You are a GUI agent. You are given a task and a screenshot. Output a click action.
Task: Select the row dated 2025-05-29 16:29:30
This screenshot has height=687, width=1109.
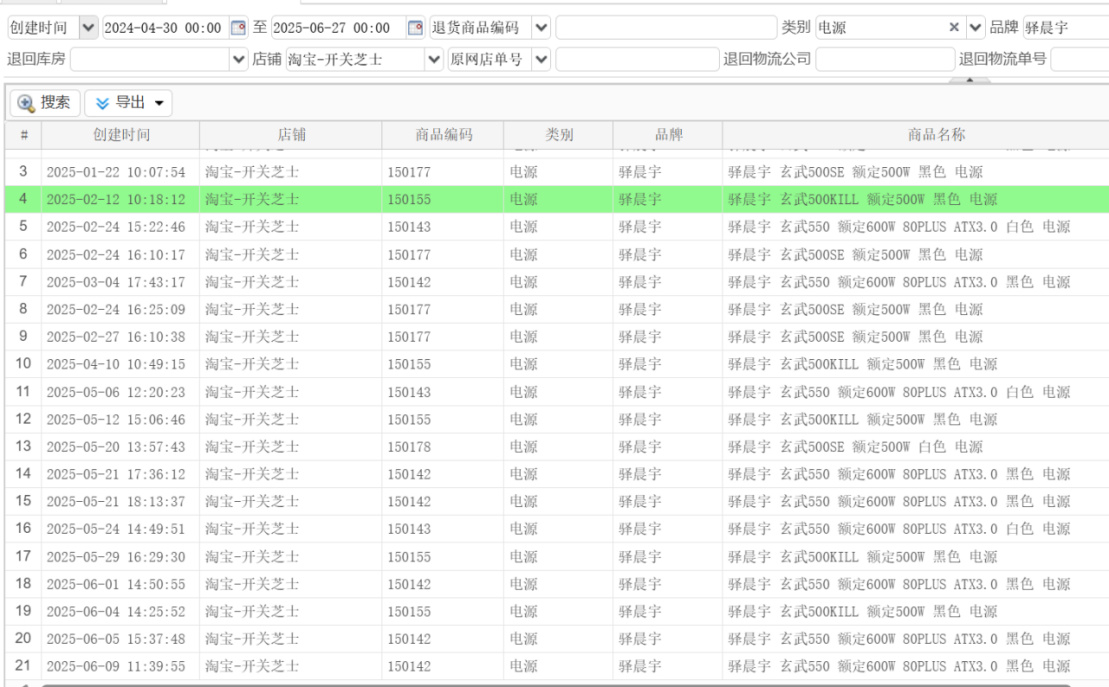557,557
